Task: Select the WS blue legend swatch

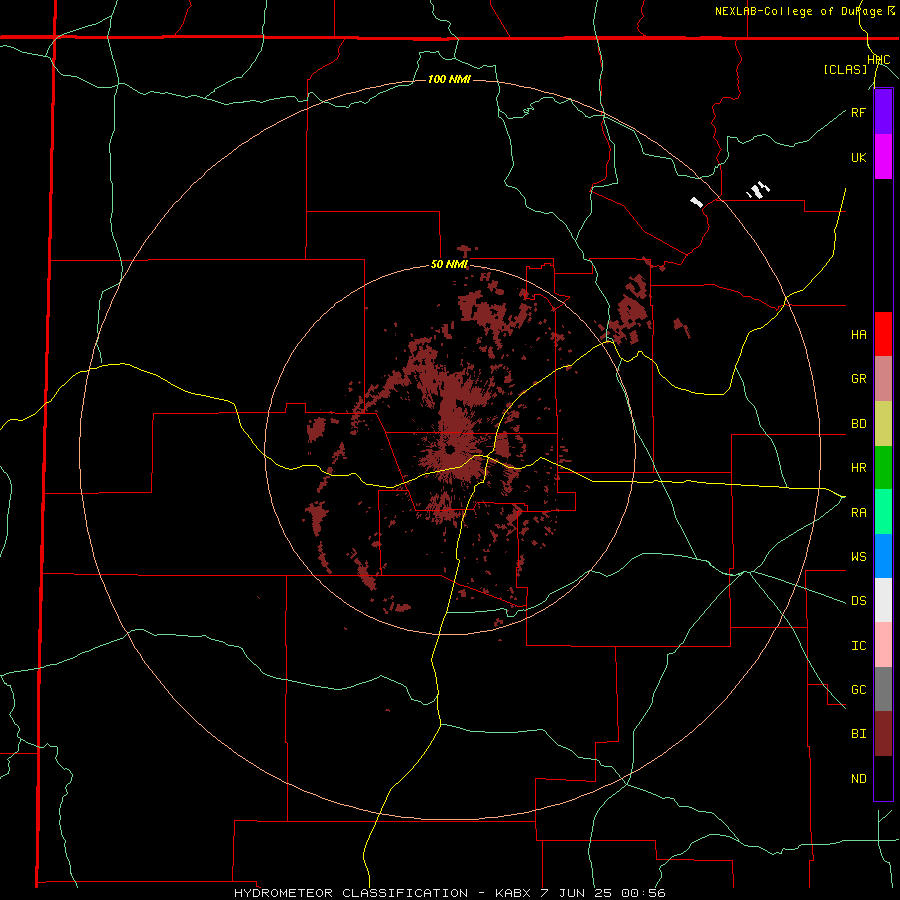Action: [x=883, y=556]
